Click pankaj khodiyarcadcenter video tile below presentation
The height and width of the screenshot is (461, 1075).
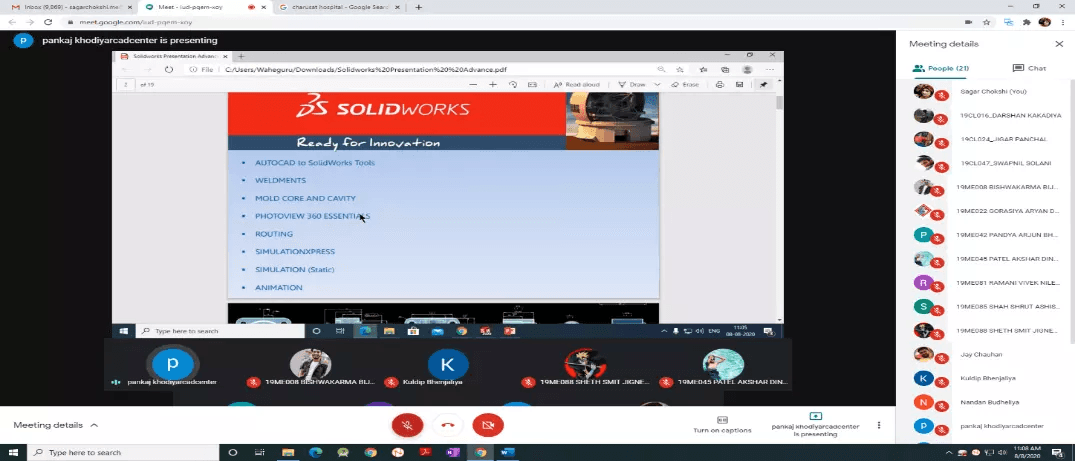(173, 365)
